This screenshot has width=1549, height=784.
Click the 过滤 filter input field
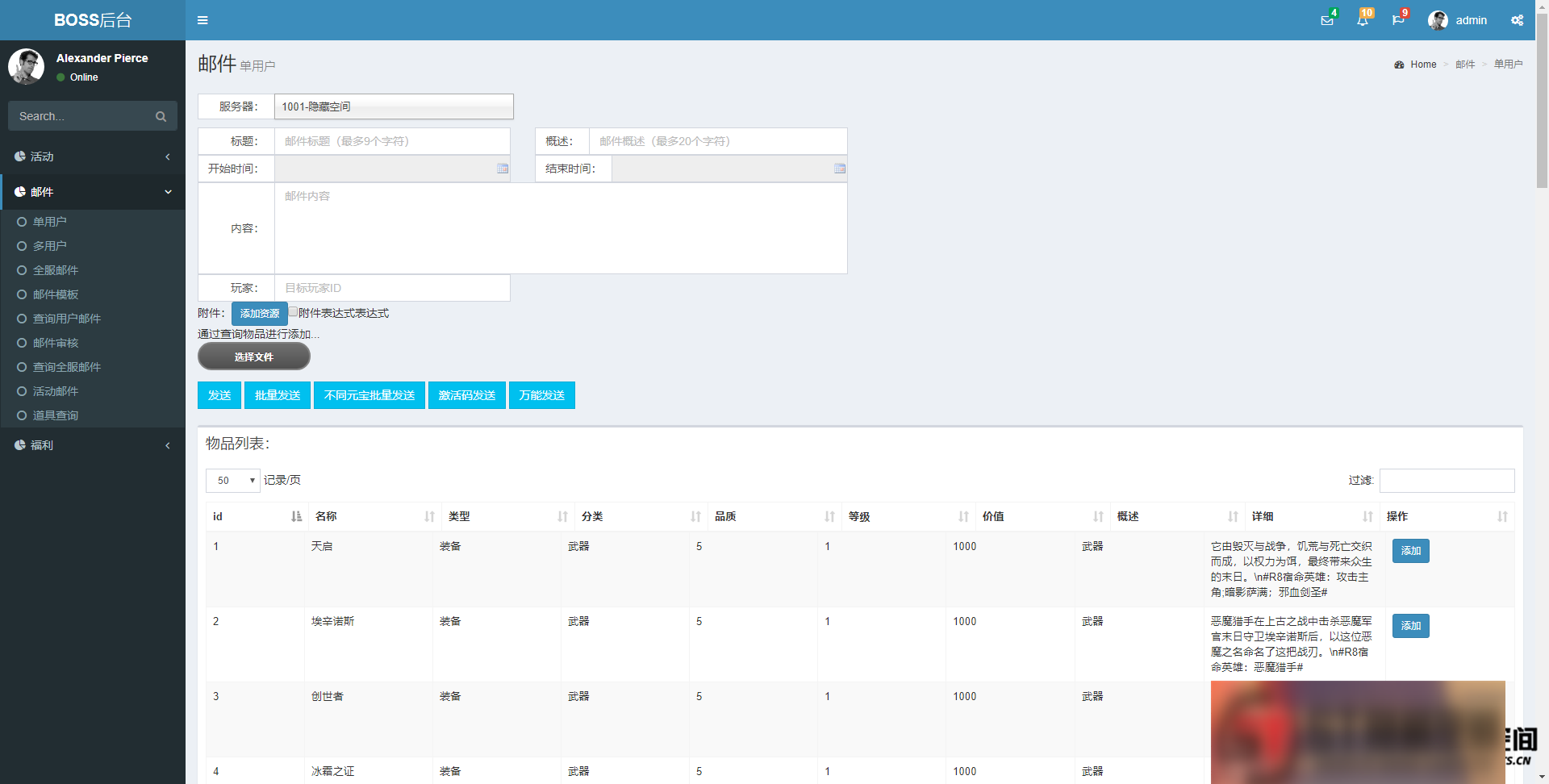1447,481
